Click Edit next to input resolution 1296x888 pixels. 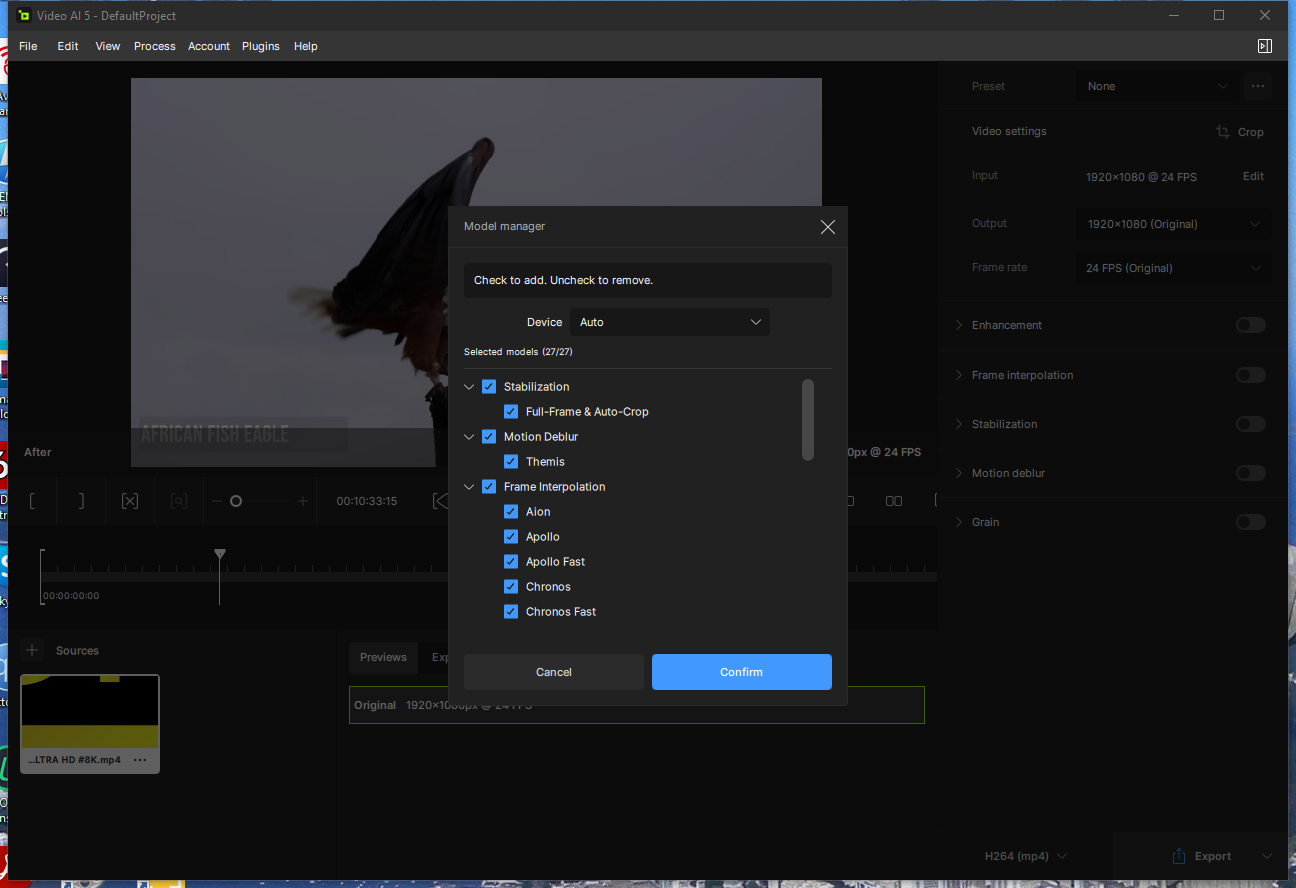click(1253, 176)
